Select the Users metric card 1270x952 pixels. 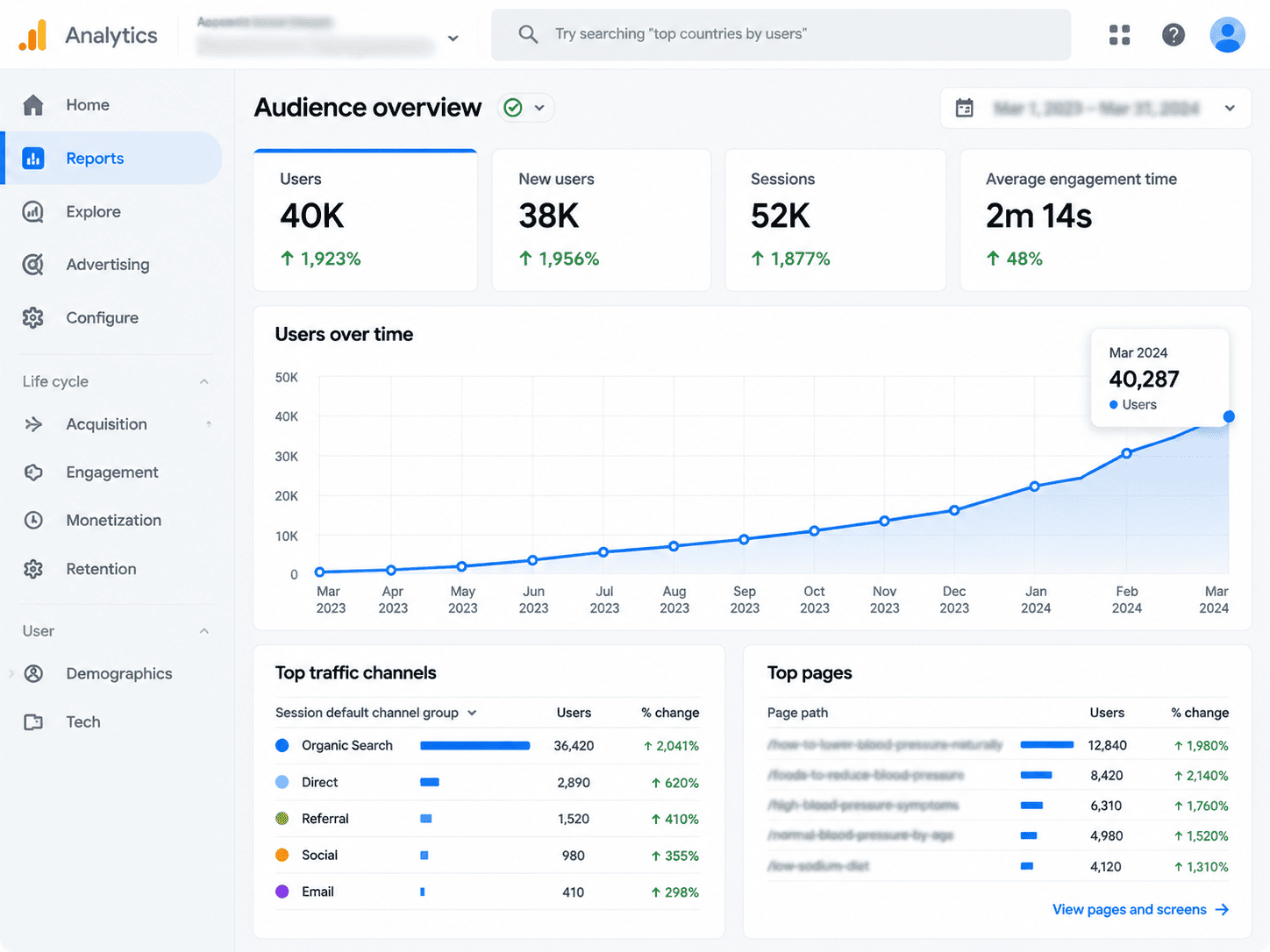pos(365,220)
